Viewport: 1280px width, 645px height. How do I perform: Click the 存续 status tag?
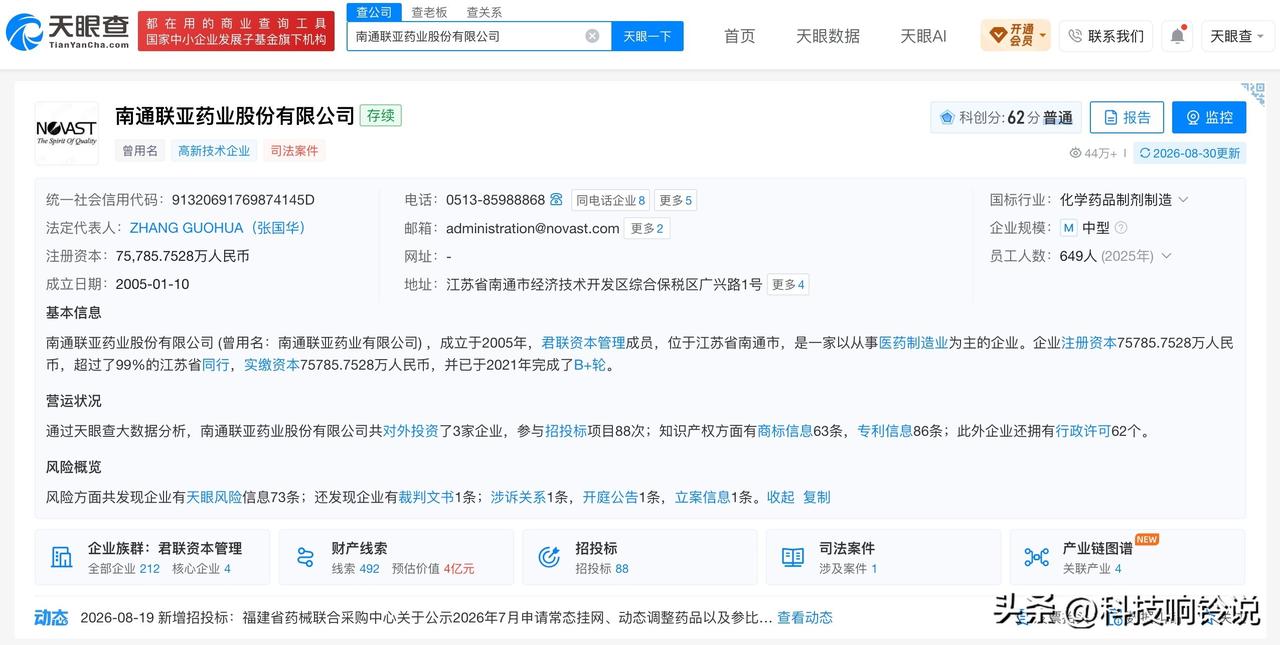380,115
